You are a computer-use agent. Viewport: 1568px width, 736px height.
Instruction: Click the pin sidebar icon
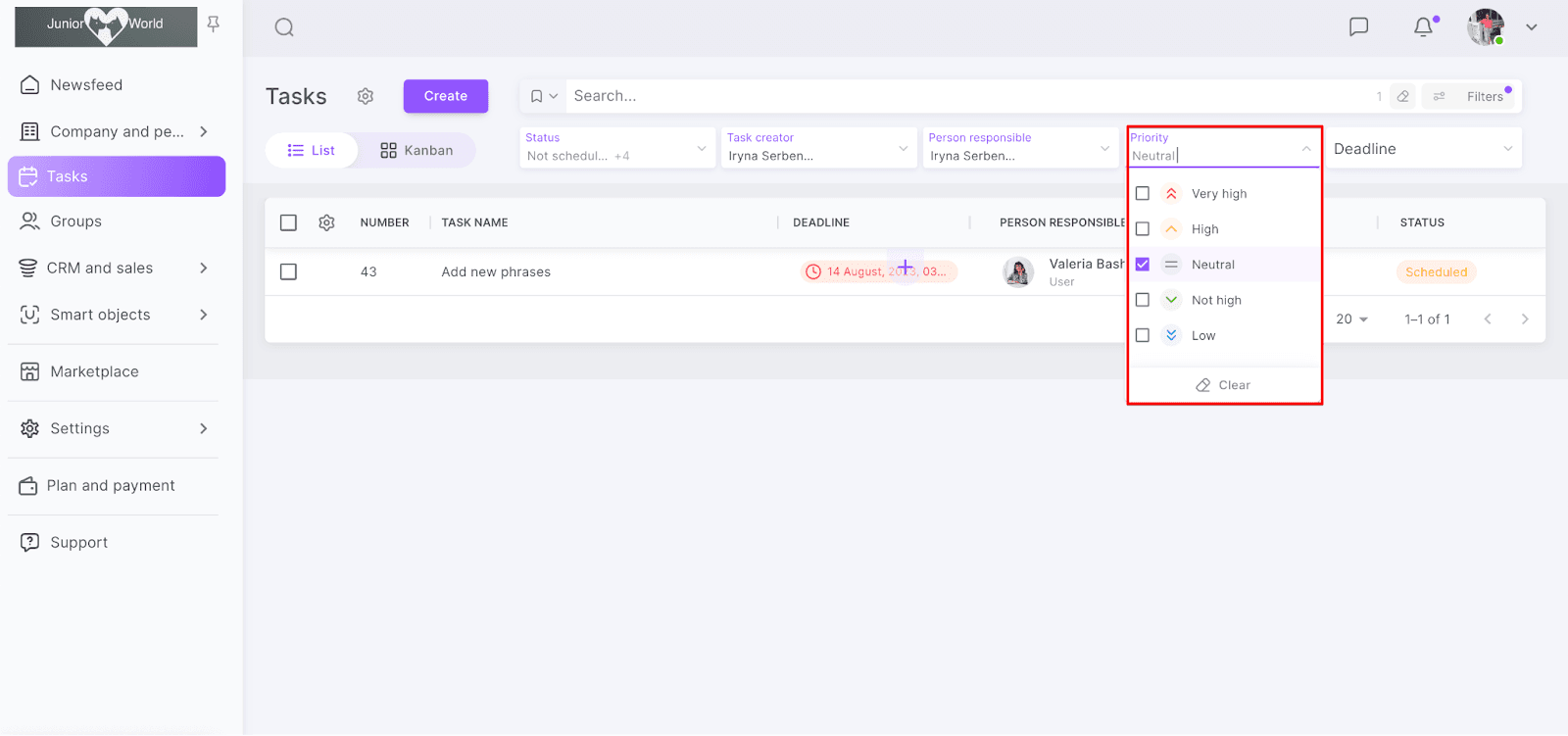[213, 25]
